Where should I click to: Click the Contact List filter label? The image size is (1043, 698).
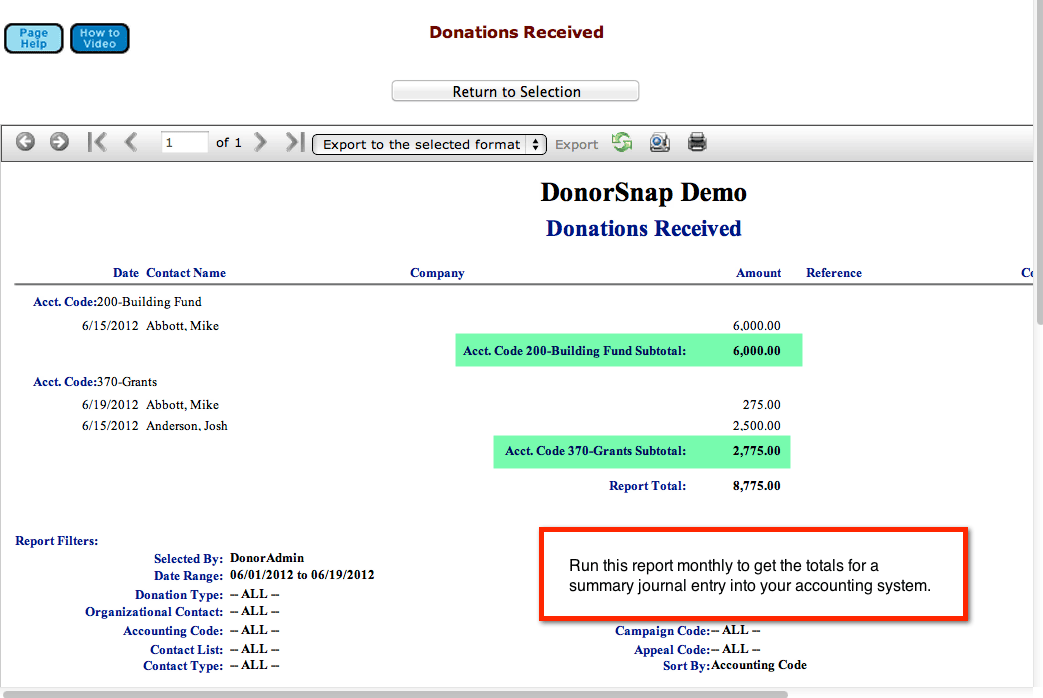[x=186, y=649]
